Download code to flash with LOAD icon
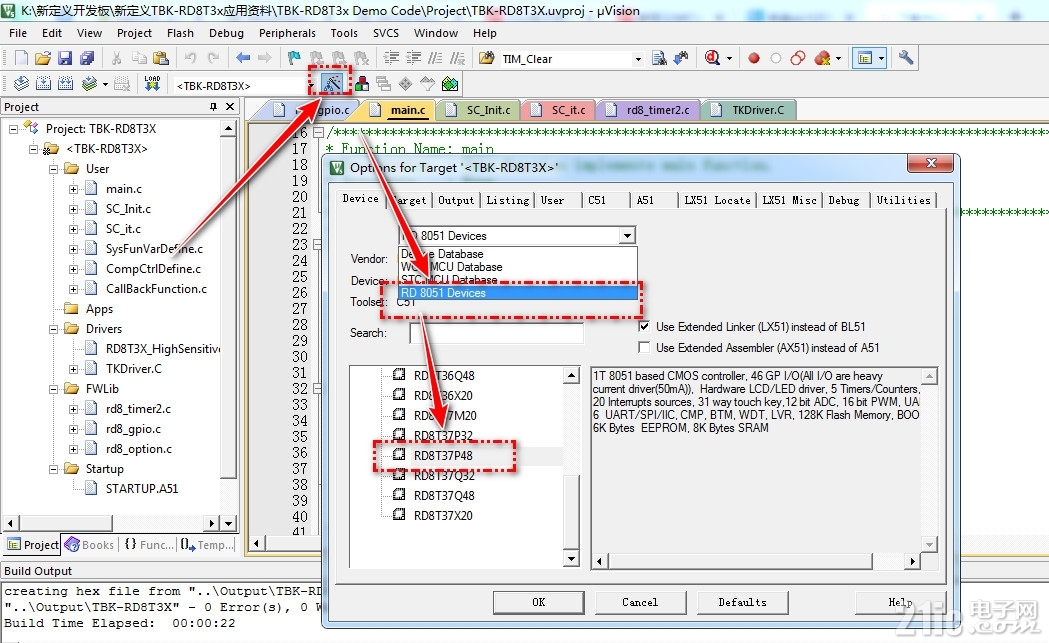1049x643 pixels. pos(152,84)
